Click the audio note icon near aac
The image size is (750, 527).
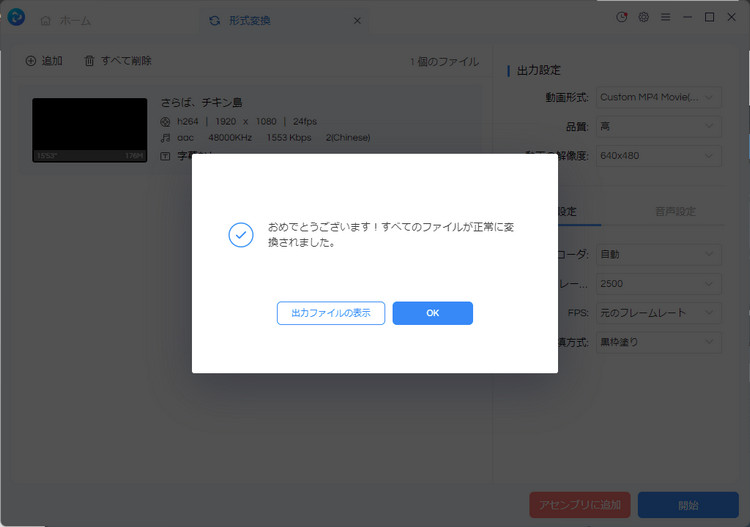click(165, 138)
